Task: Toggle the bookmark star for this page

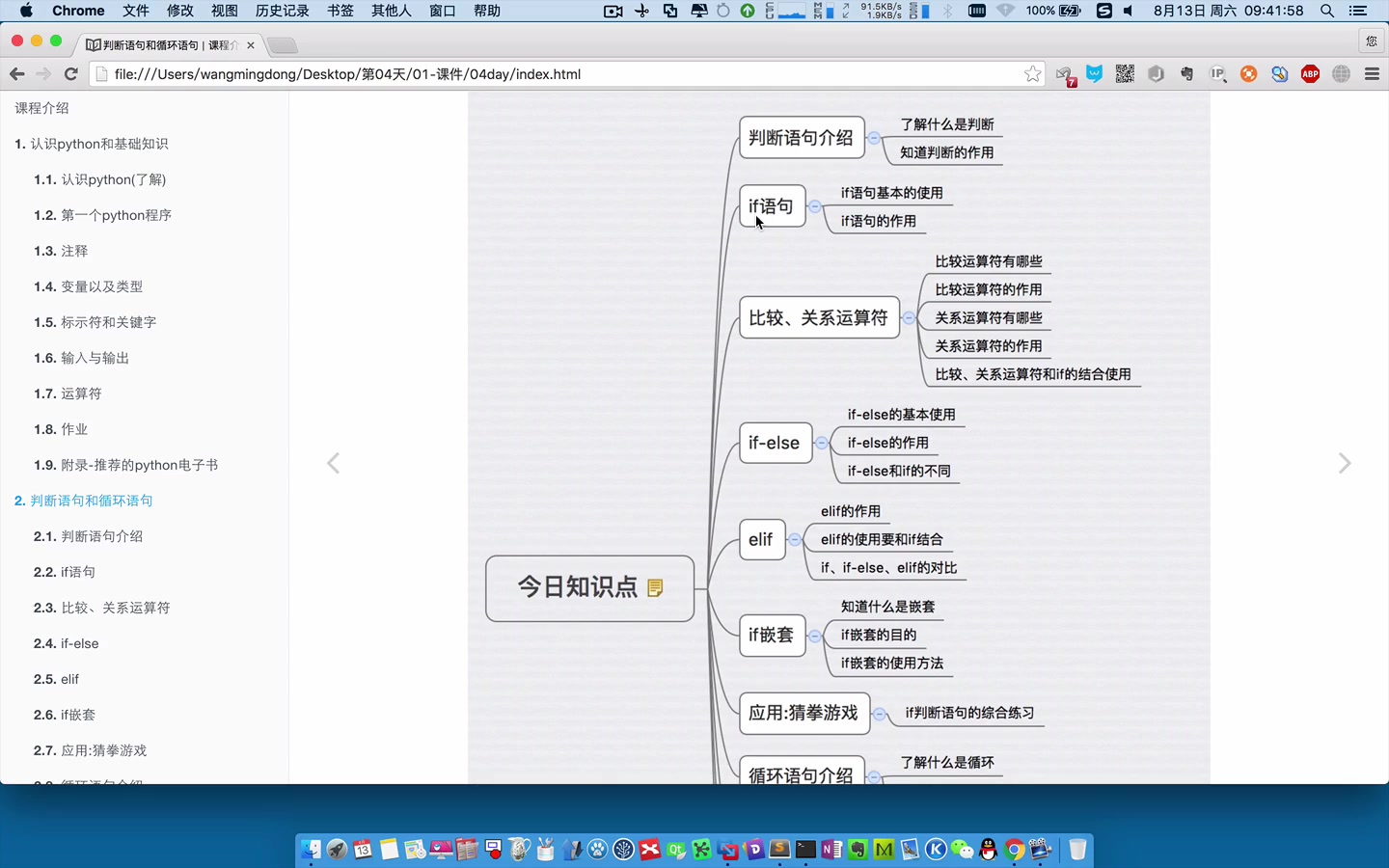Action: (1032, 73)
